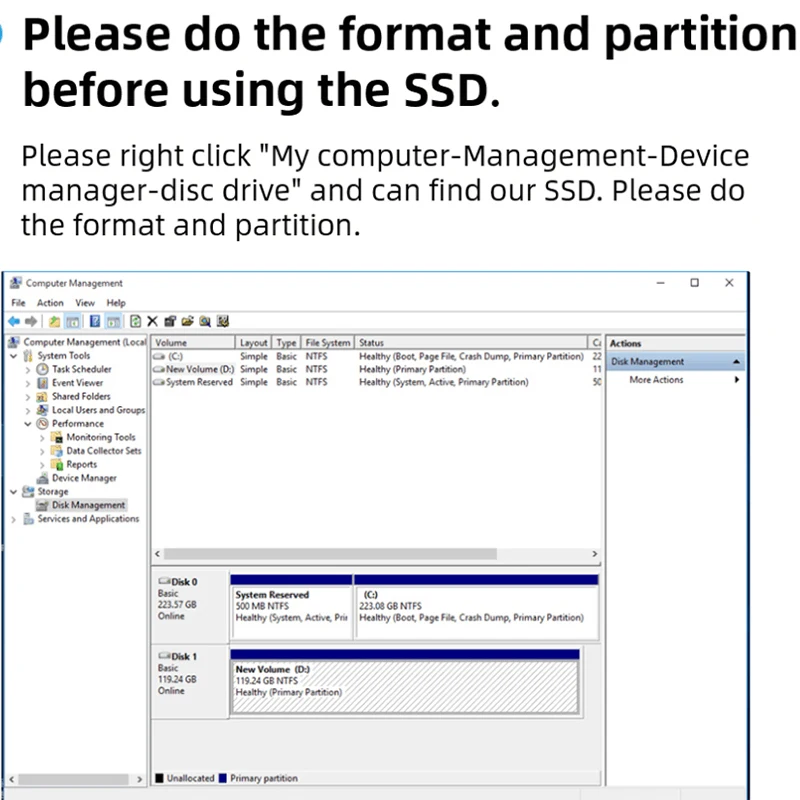Expand the Event Viewer node
Screen dimensions: 800x800
[x=28, y=383]
